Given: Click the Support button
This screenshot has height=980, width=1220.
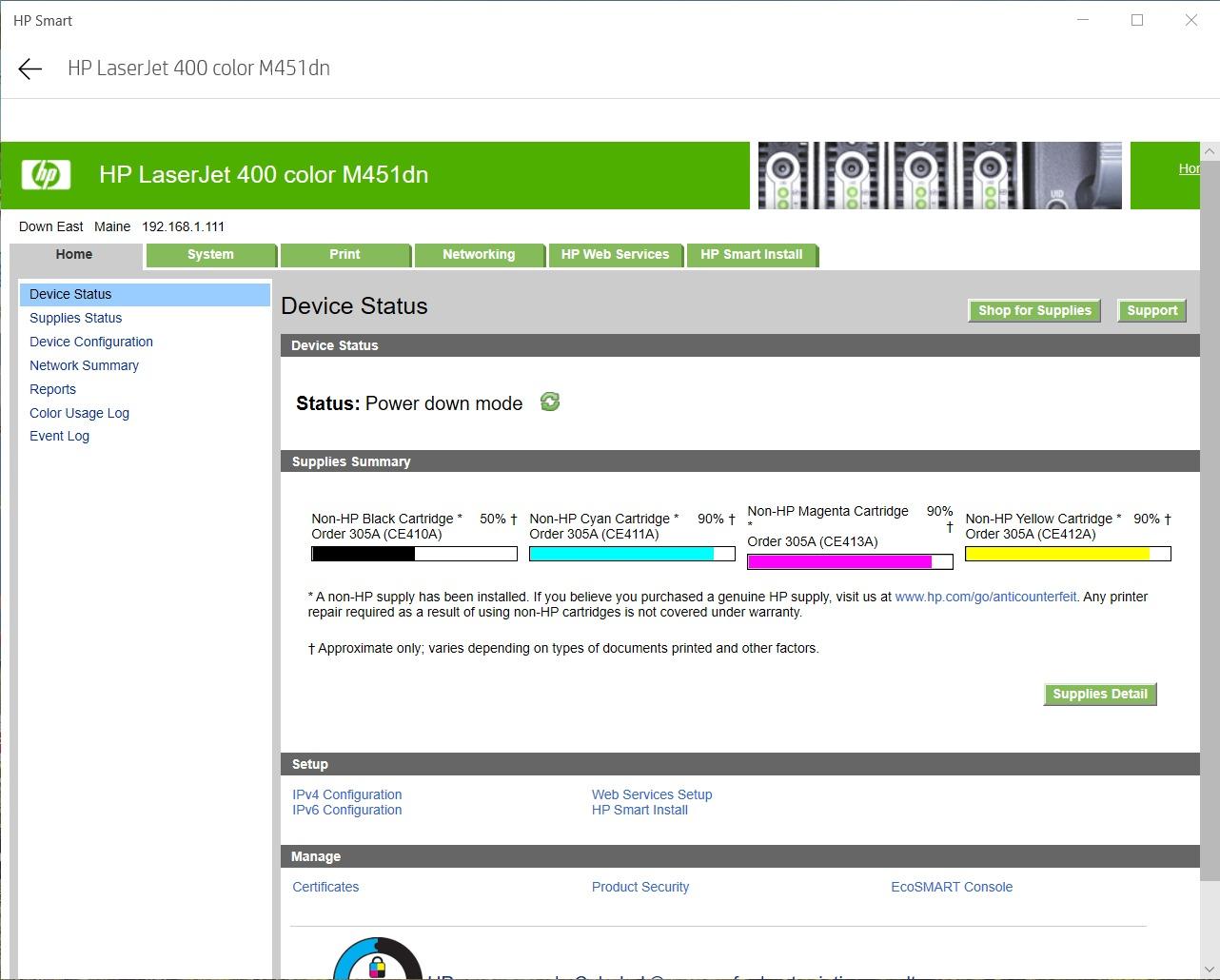Looking at the screenshot, I should click(1152, 310).
